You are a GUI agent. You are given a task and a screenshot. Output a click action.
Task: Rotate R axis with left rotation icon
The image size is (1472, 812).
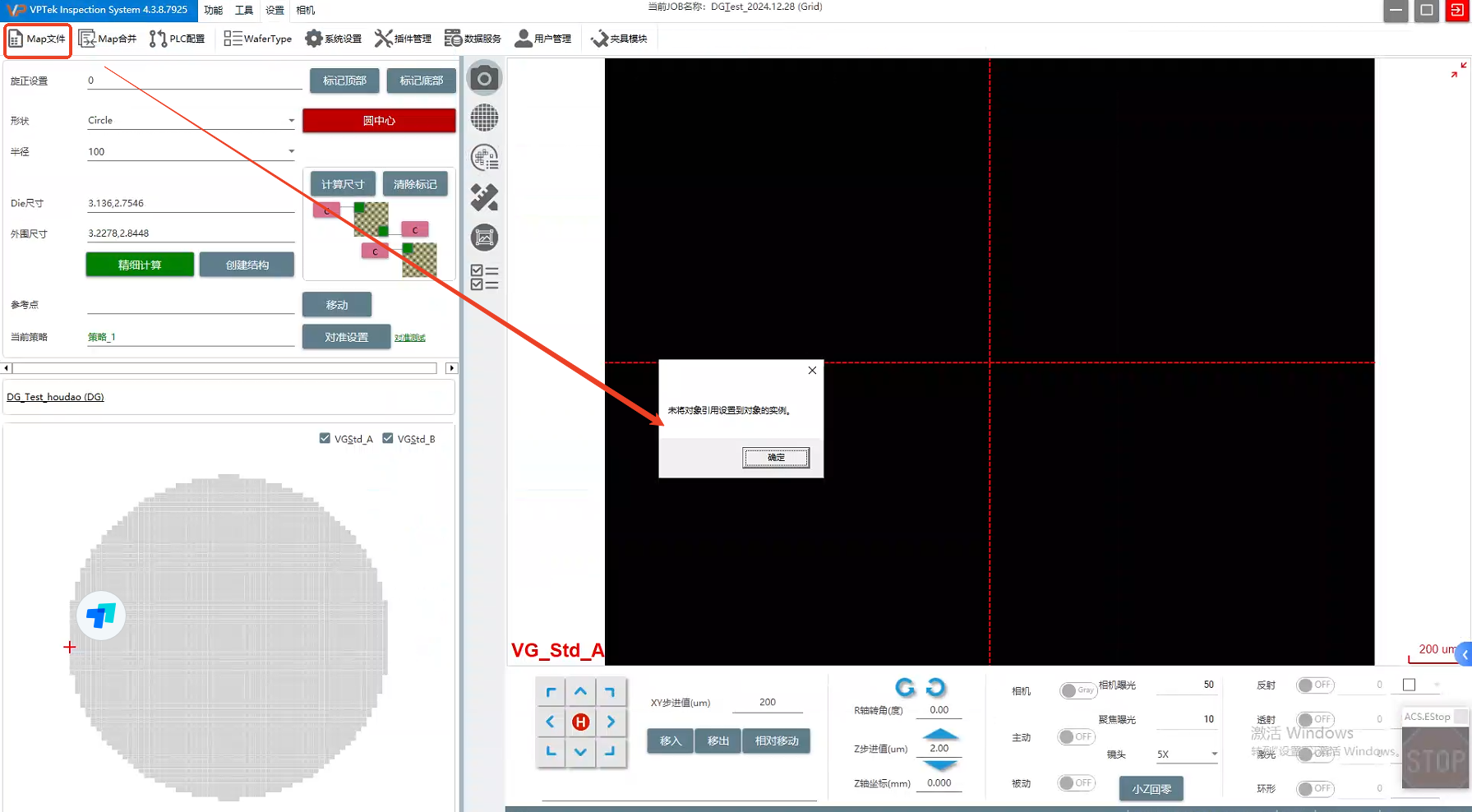click(905, 687)
